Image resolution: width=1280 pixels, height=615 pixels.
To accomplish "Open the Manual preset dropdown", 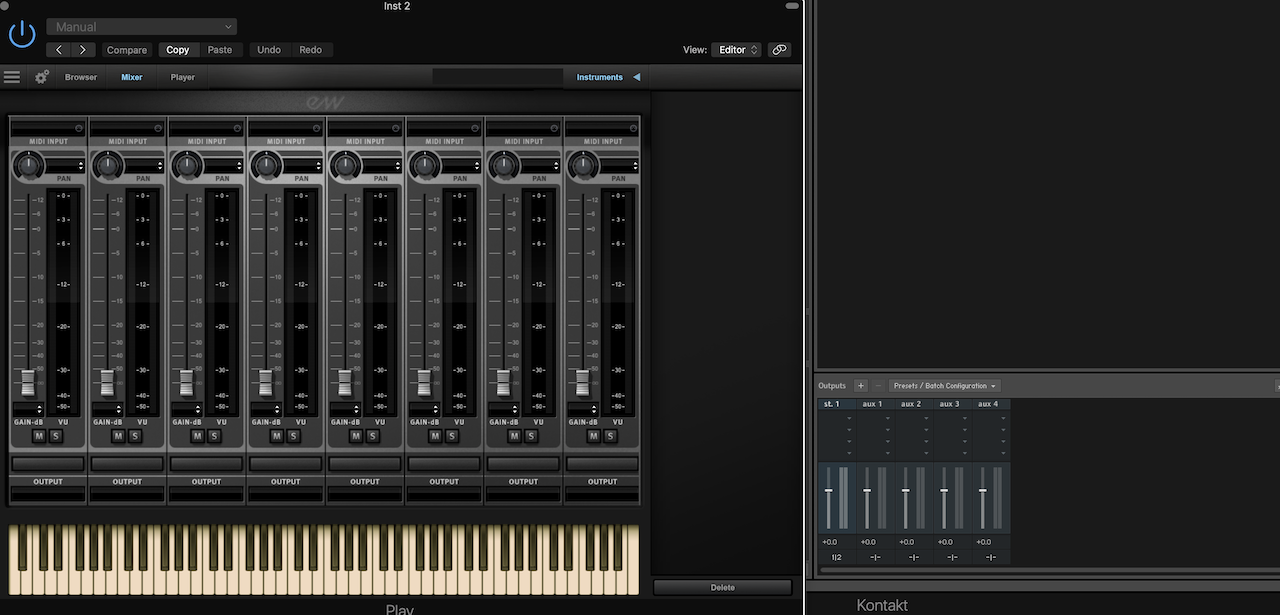I will coord(141,27).
